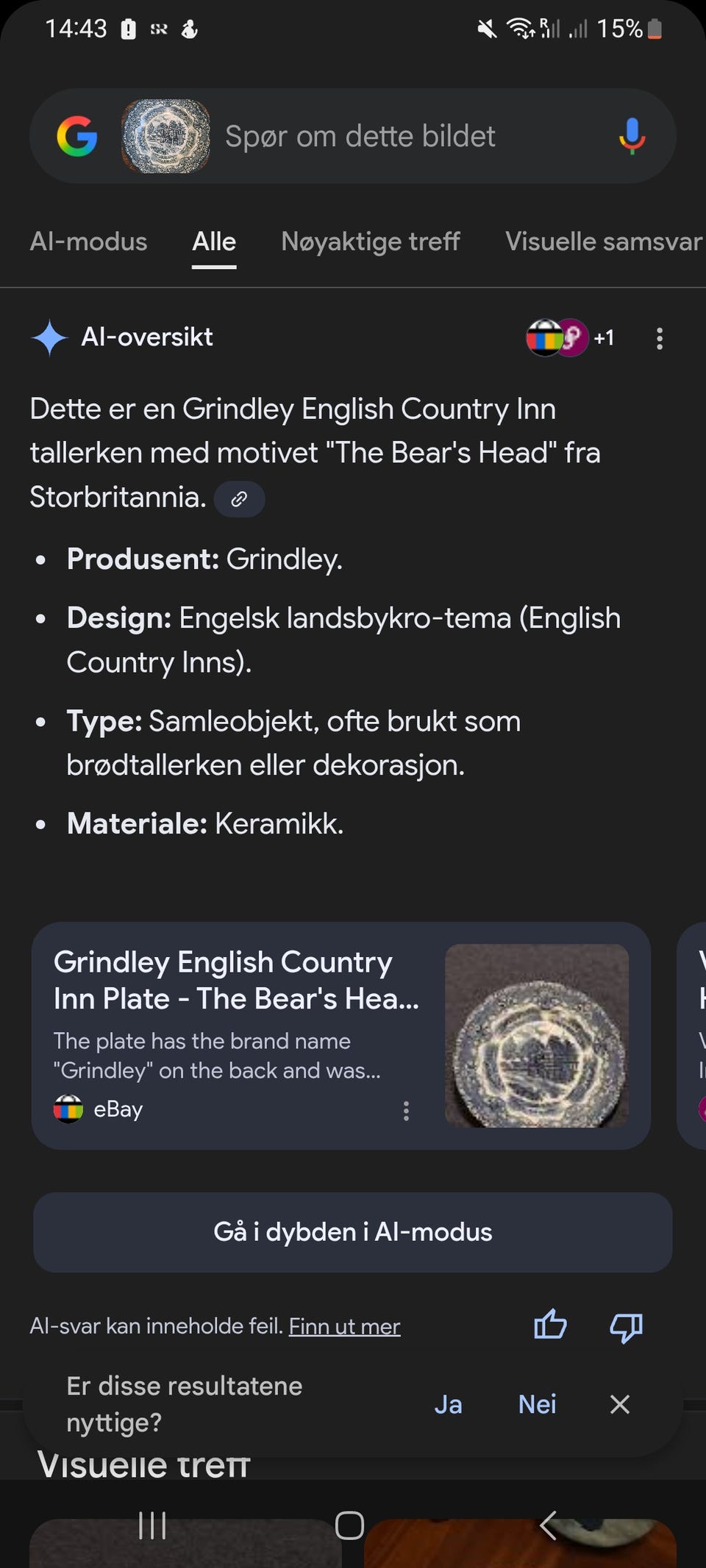View the eBay plate product thumbnail
Image resolution: width=706 pixels, height=1568 pixels.
[537, 1036]
